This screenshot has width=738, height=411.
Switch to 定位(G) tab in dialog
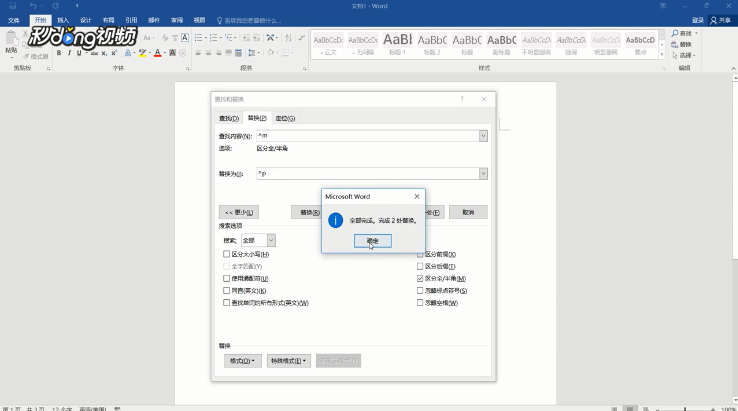285,118
